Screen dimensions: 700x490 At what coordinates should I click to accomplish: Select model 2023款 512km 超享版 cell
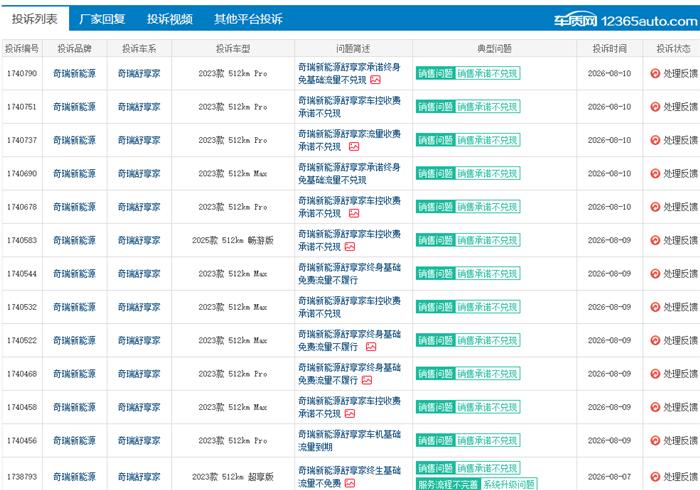click(x=233, y=477)
